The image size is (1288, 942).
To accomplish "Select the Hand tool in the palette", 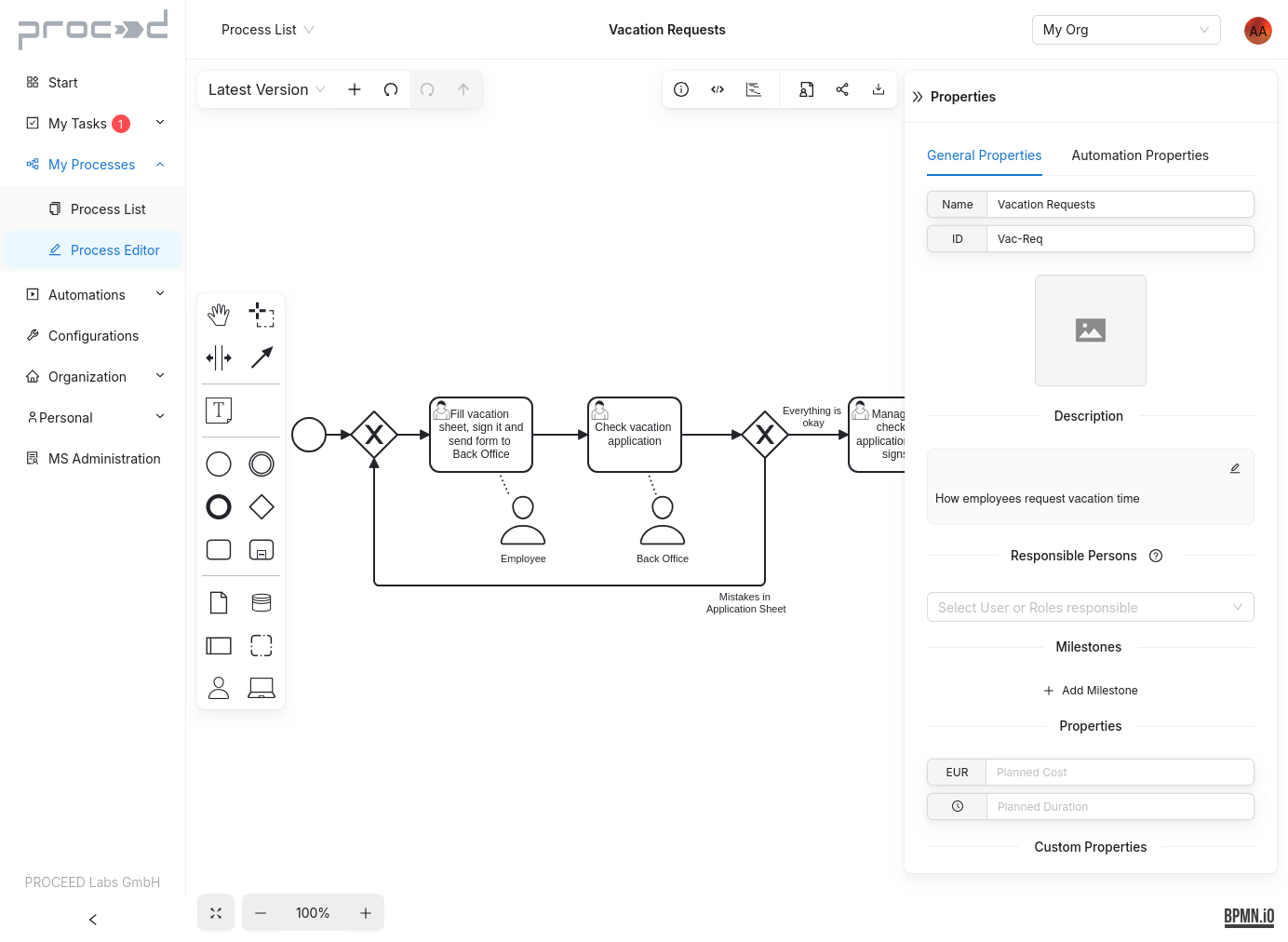I will [x=219, y=315].
